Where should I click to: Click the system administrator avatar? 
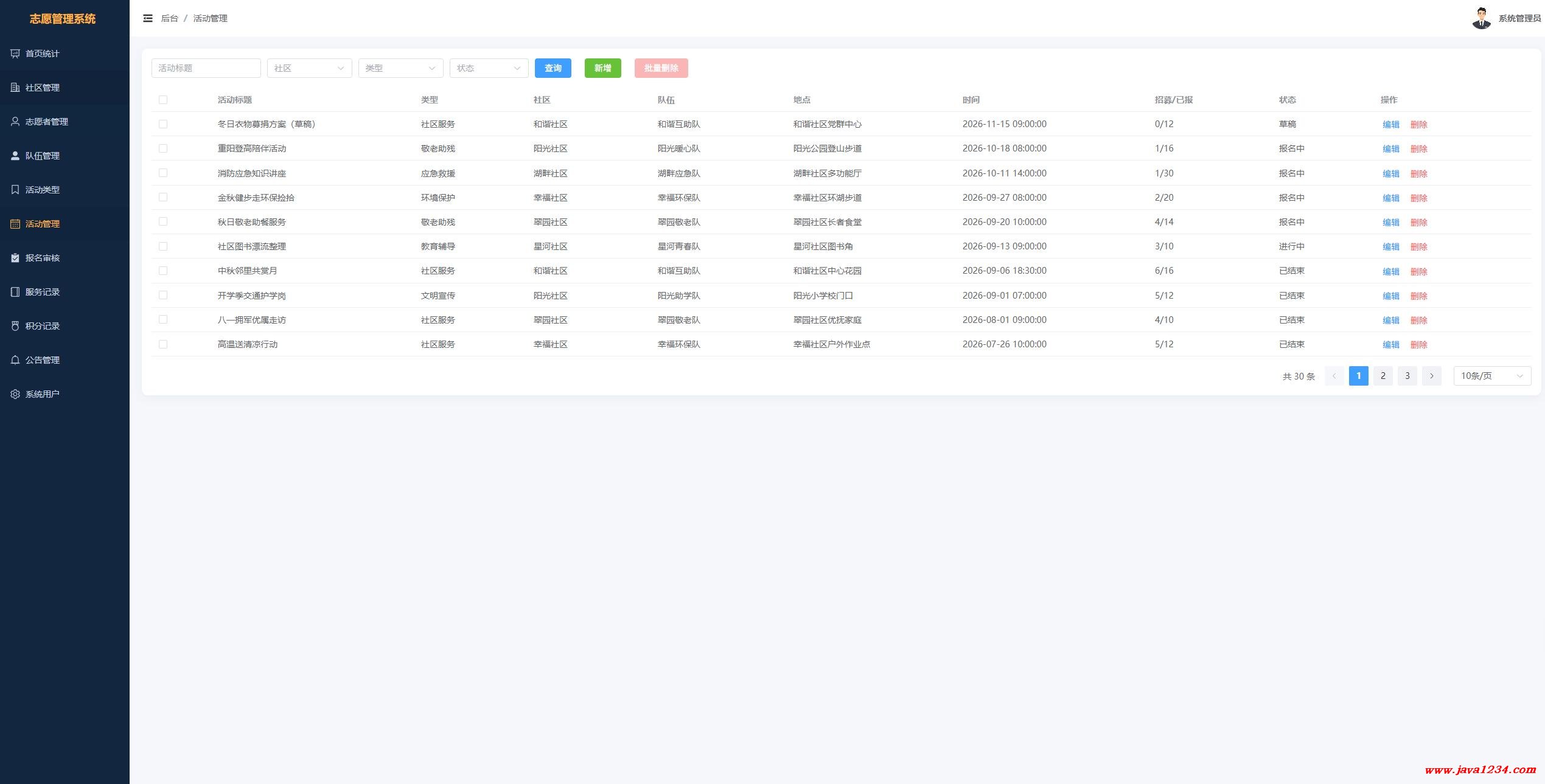pos(1481,18)
